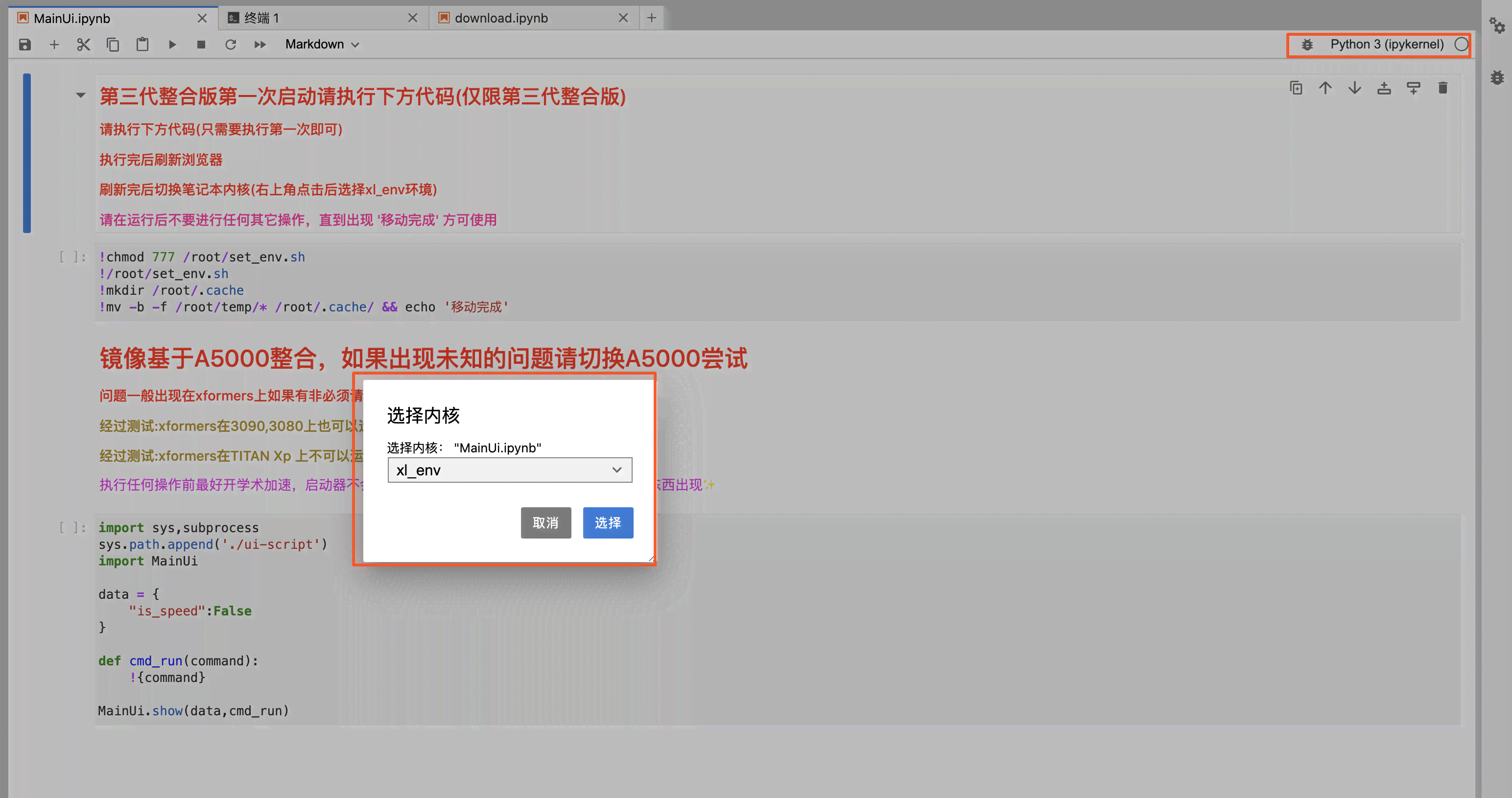Restart kernel and run all cells
The height and width of the screenshot is (798, 1512).
point(260,45)
